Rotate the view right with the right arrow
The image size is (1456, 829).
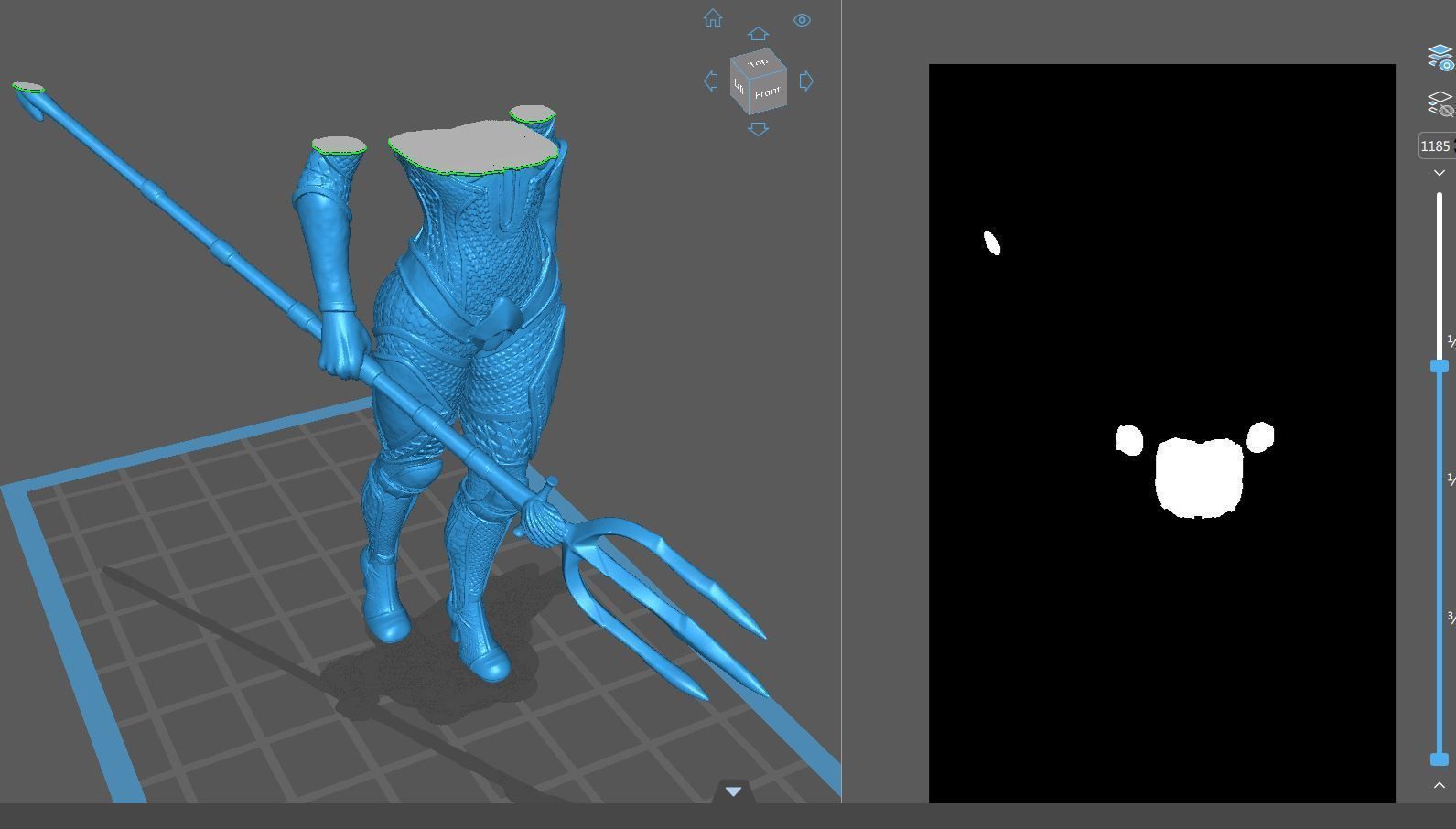[x=806, y=81]
